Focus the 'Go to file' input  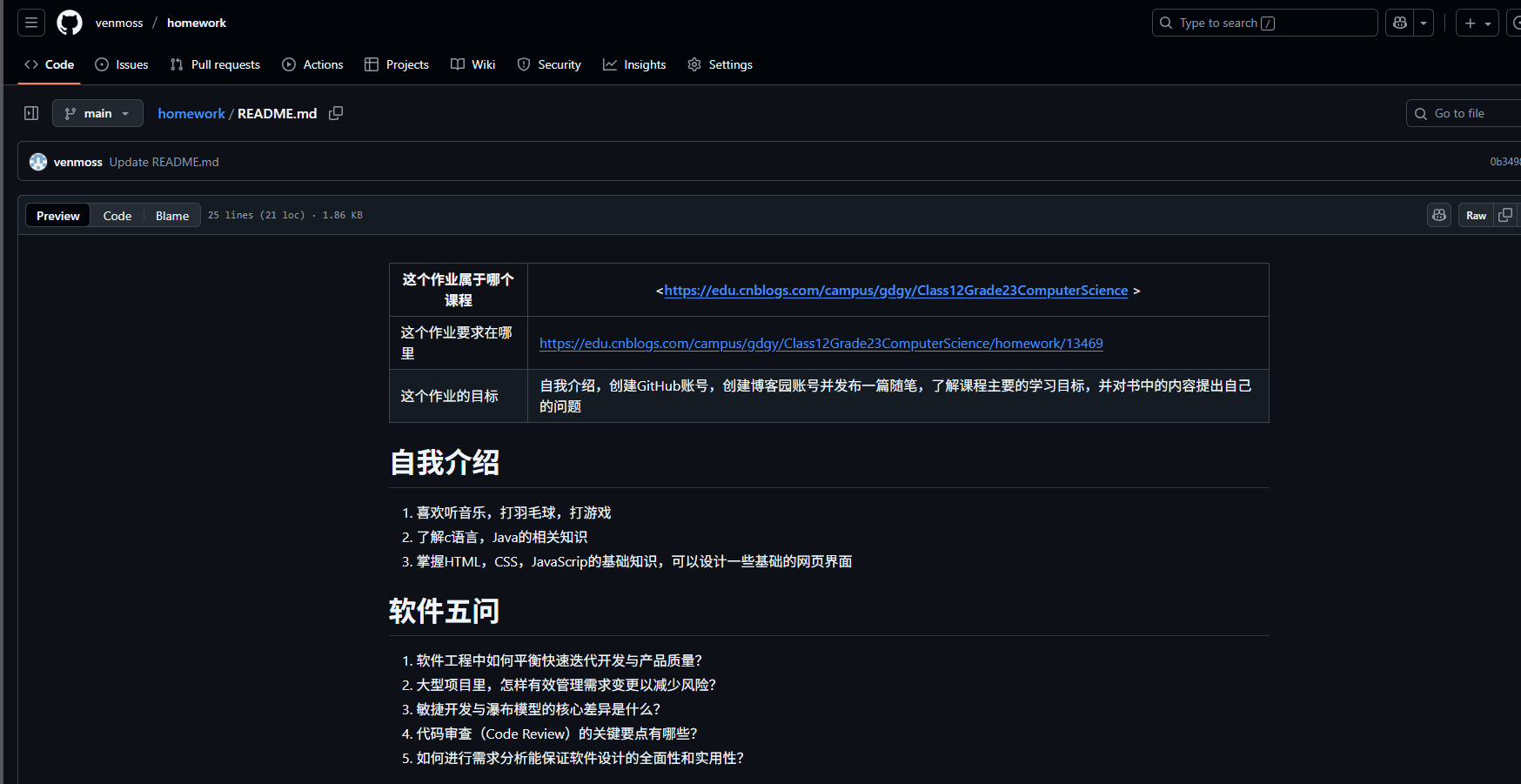point(1464,113)
